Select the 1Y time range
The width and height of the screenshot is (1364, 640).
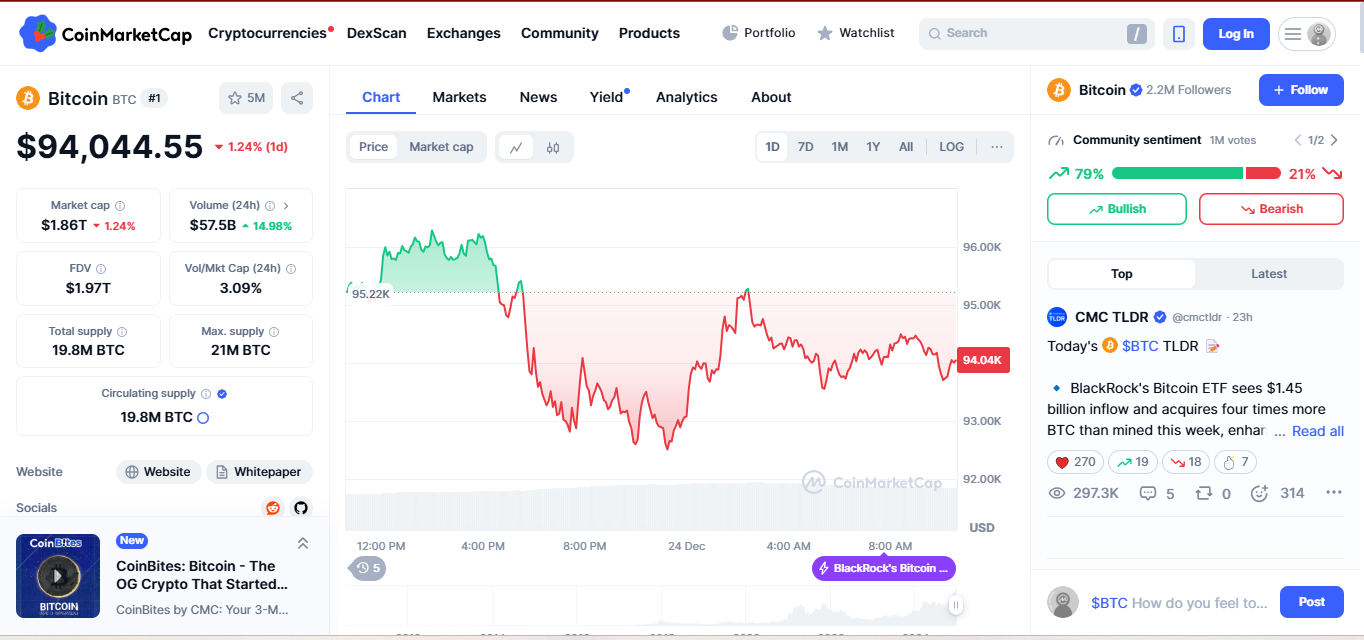coord(873,147)
